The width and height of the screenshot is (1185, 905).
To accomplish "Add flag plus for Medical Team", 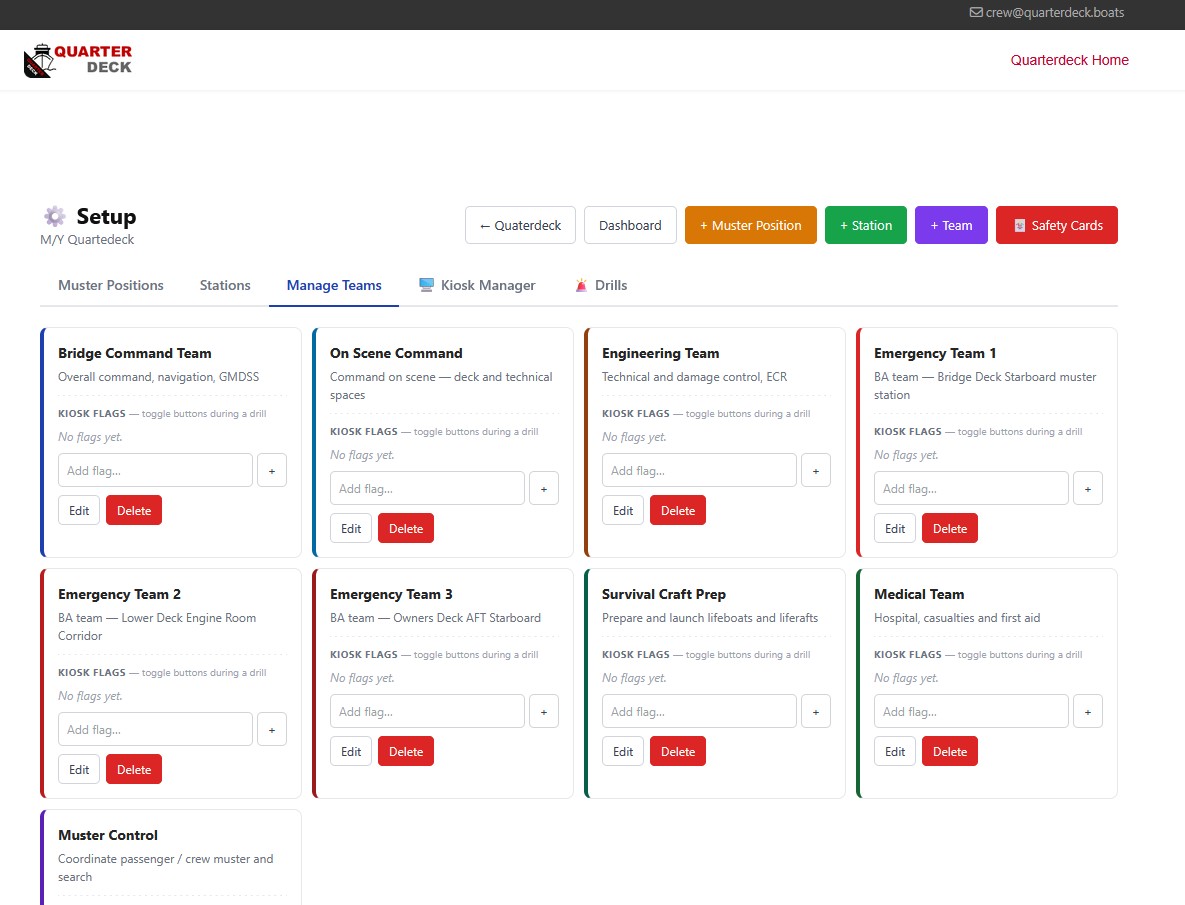I will 1088,712.
